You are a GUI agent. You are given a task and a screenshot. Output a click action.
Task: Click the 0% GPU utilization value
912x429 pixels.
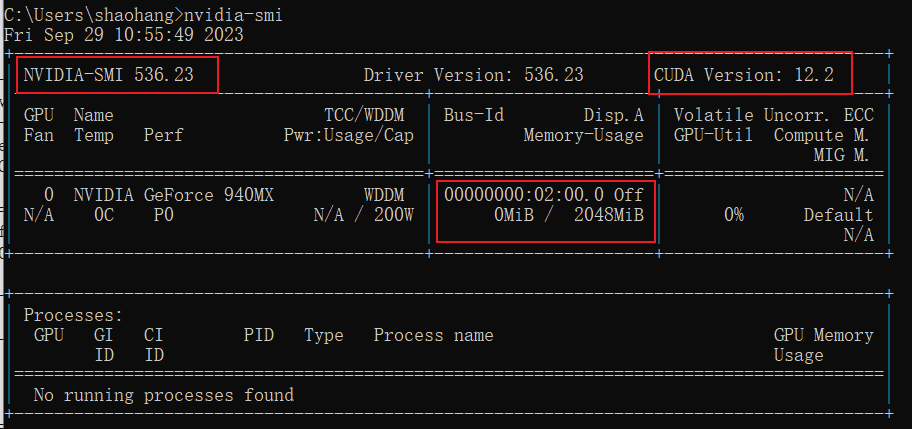point(733,215)
